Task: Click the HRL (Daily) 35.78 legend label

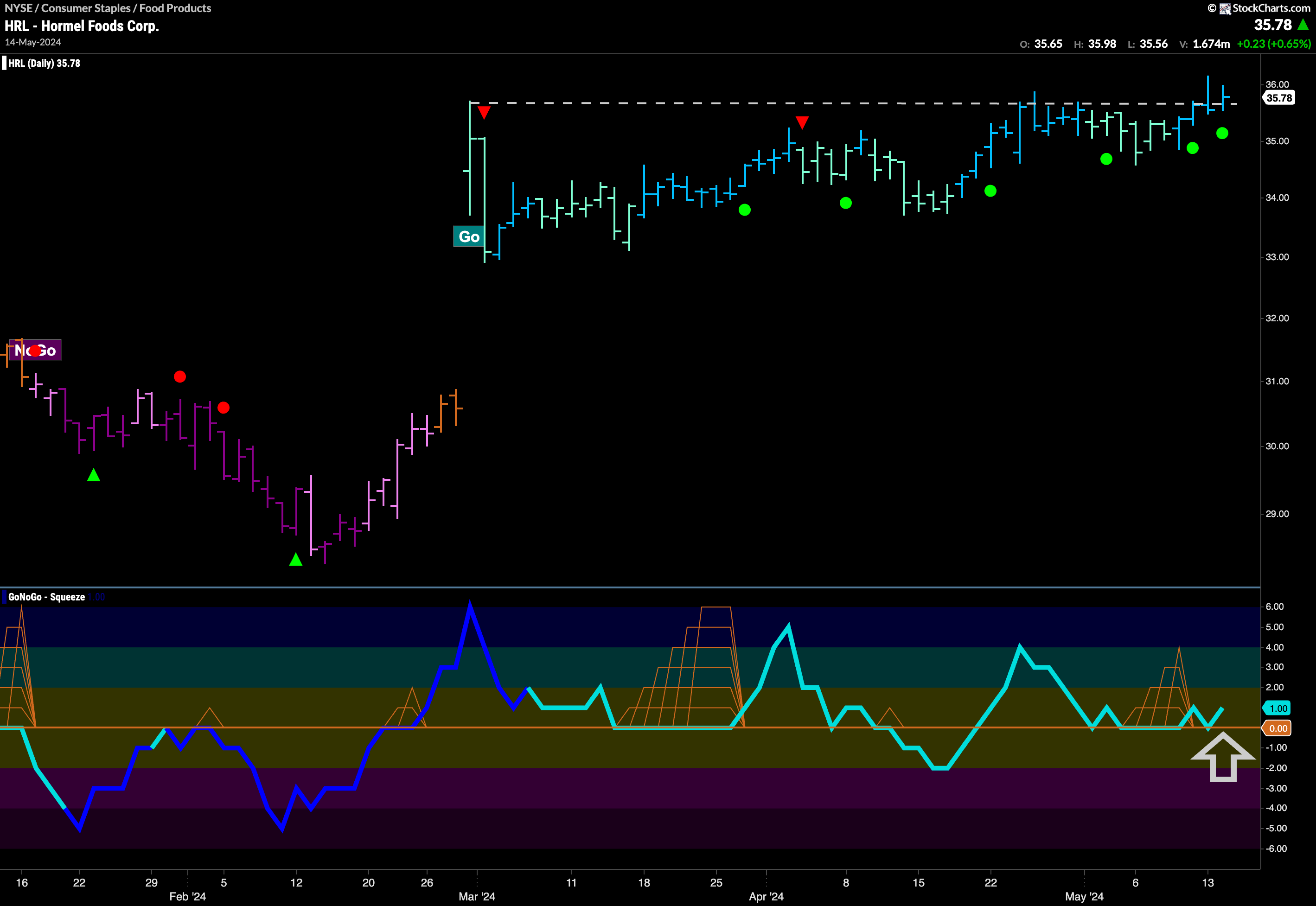Action: (x=44, y=64)
